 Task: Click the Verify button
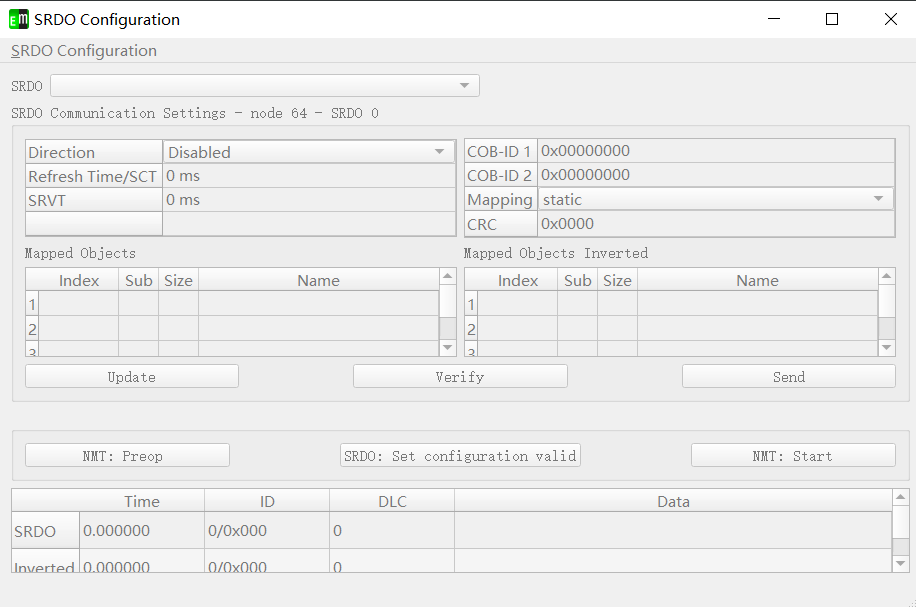[460, 376]
